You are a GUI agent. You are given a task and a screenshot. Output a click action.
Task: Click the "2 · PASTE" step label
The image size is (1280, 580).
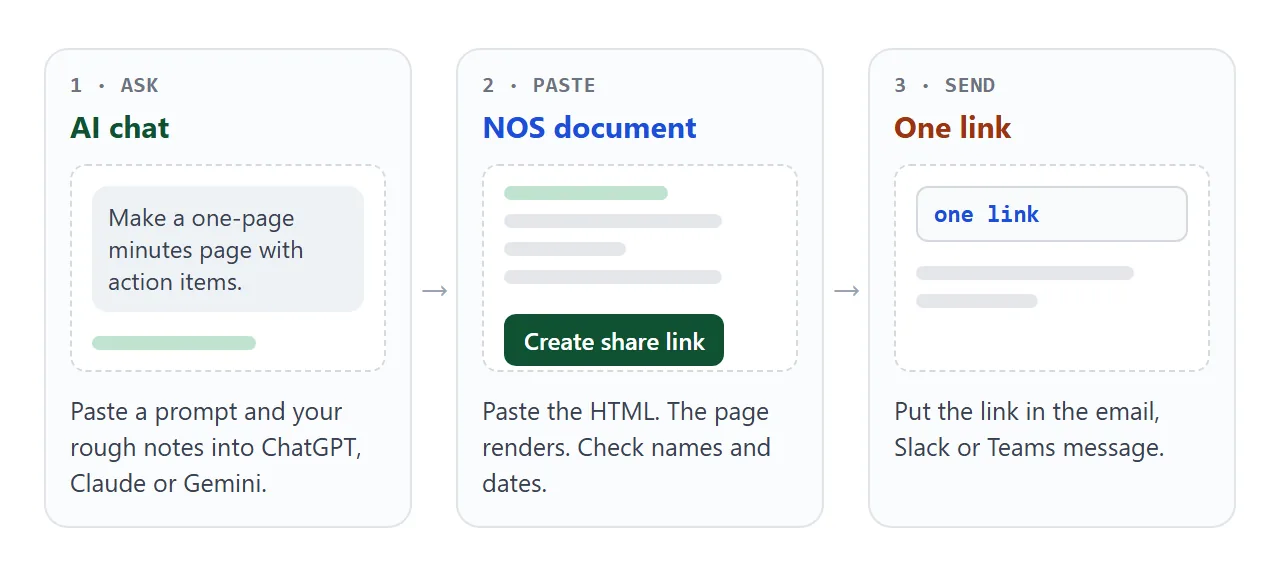539,85
